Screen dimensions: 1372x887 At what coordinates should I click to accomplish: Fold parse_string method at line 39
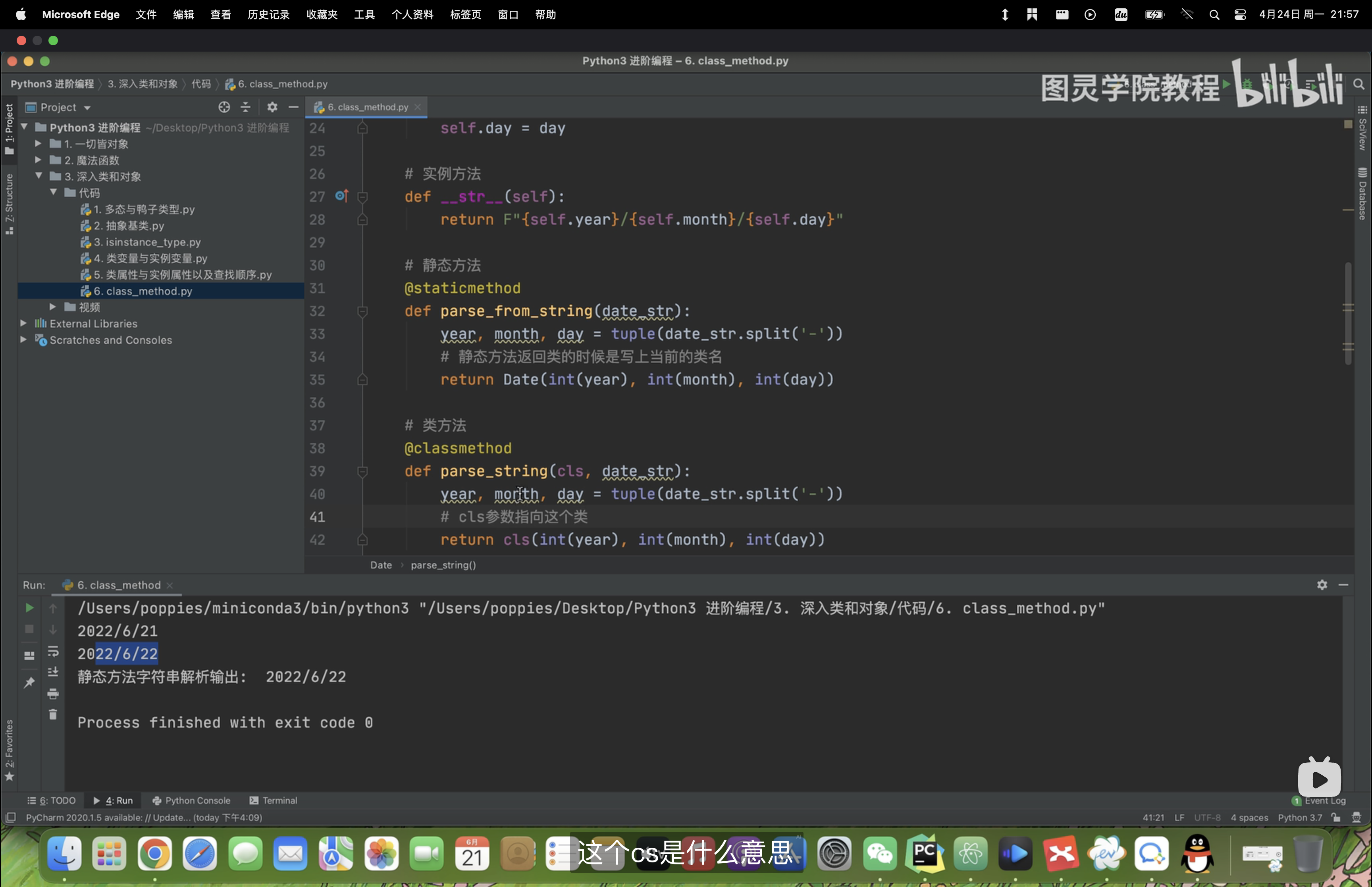[363, 472]
